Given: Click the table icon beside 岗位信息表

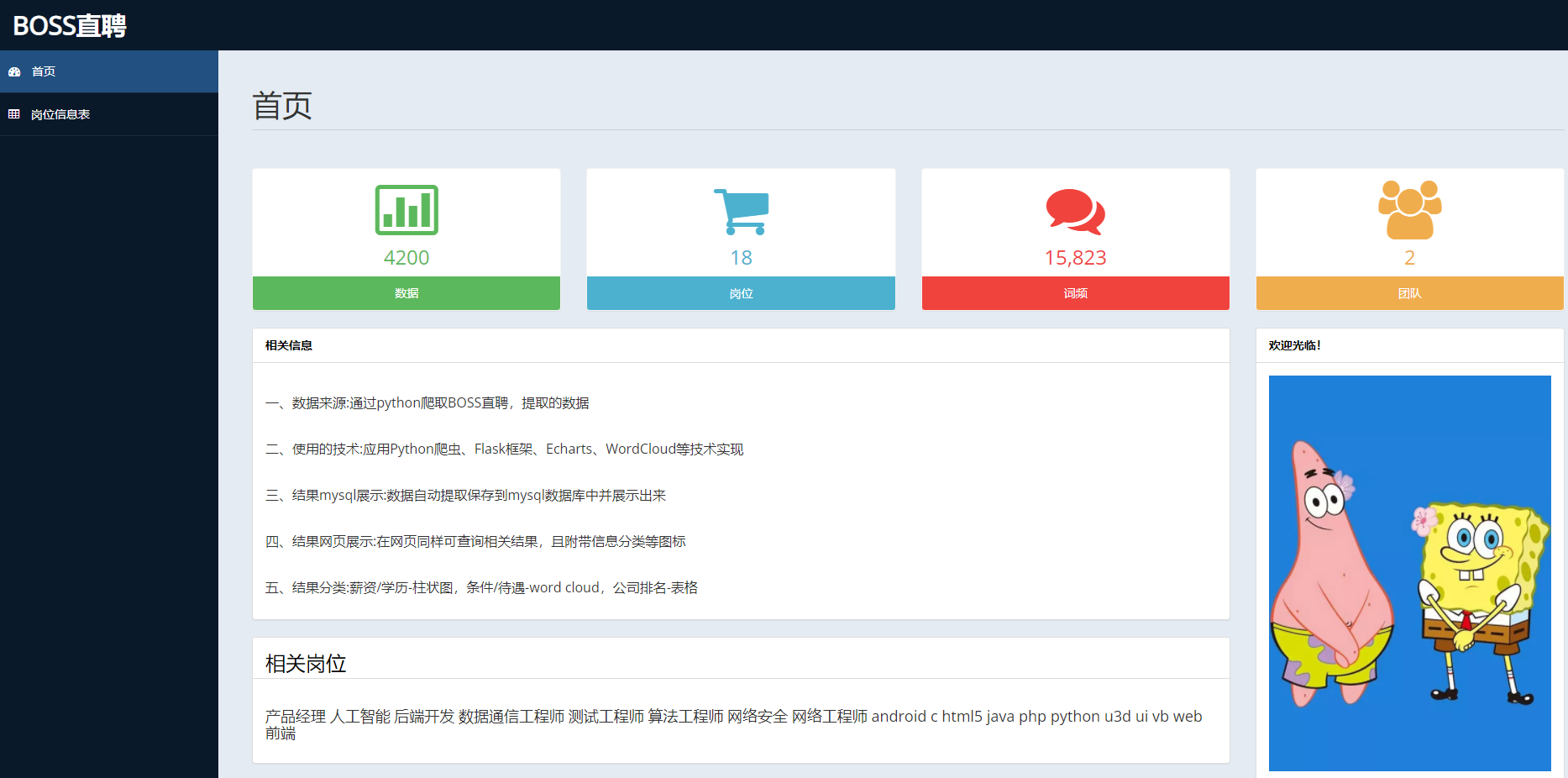Looking at the screenshot, I should [x=14, y=114].
